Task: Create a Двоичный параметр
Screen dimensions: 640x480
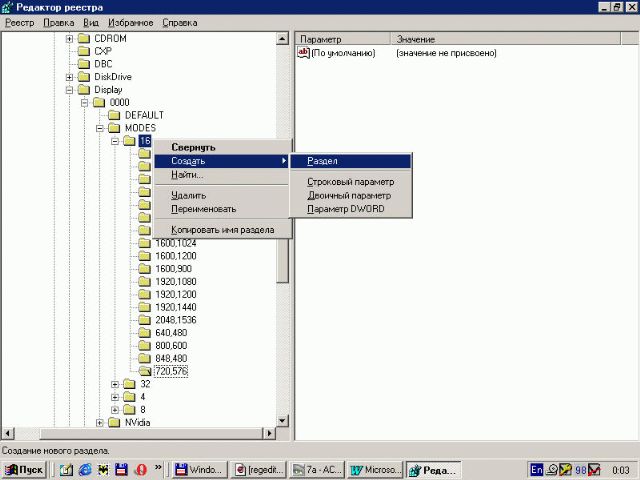Action: pos(351,196)
